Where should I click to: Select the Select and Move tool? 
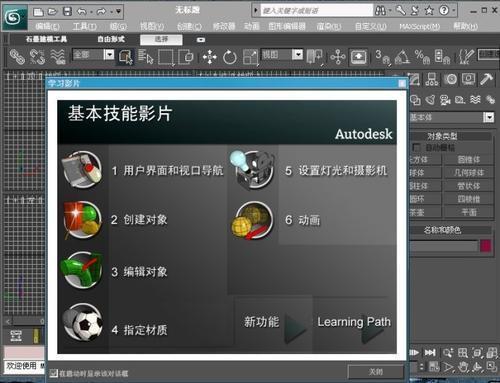click(x=210, y=57)
